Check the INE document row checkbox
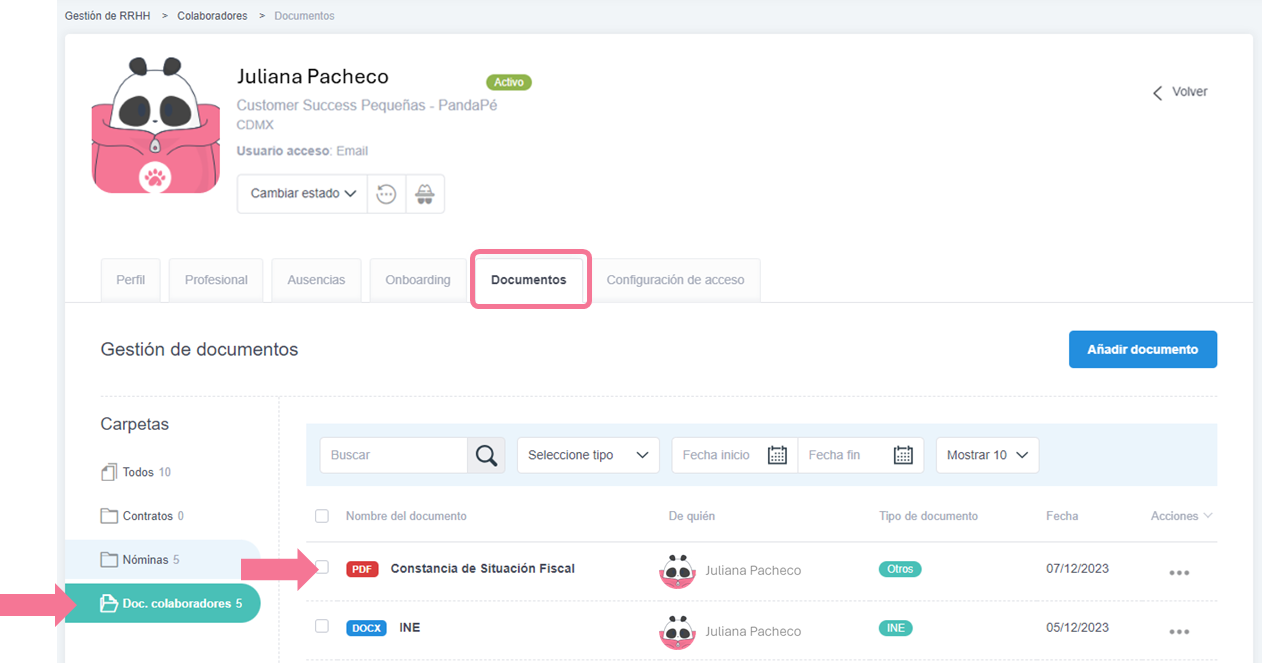 (x=322, y=626)
